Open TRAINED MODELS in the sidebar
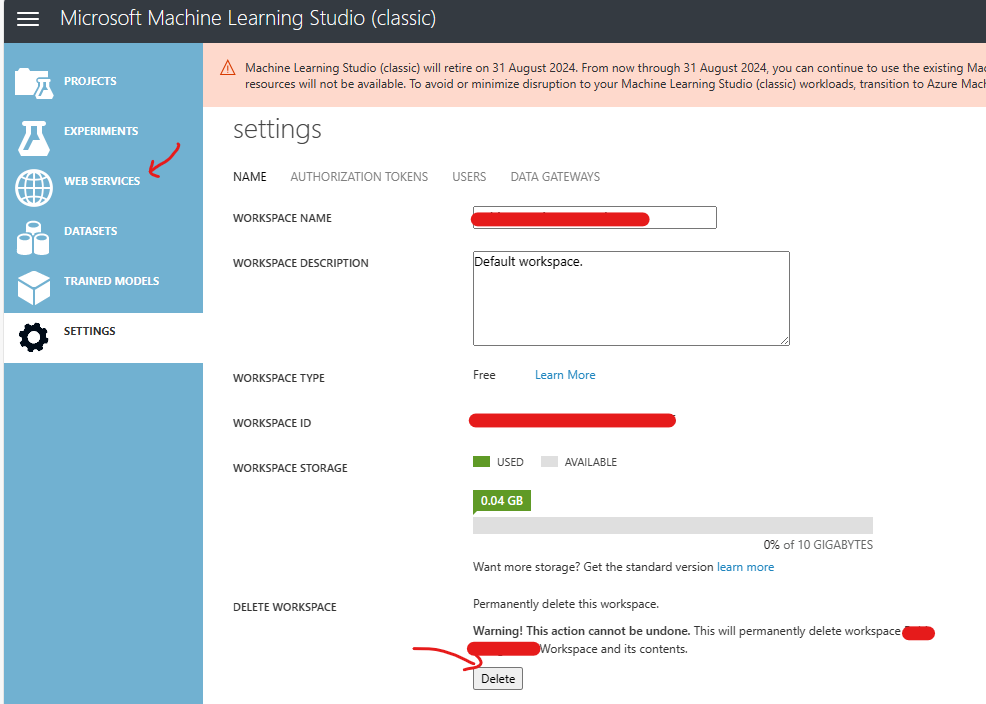986x704 pixels. (x=111, y=281)
